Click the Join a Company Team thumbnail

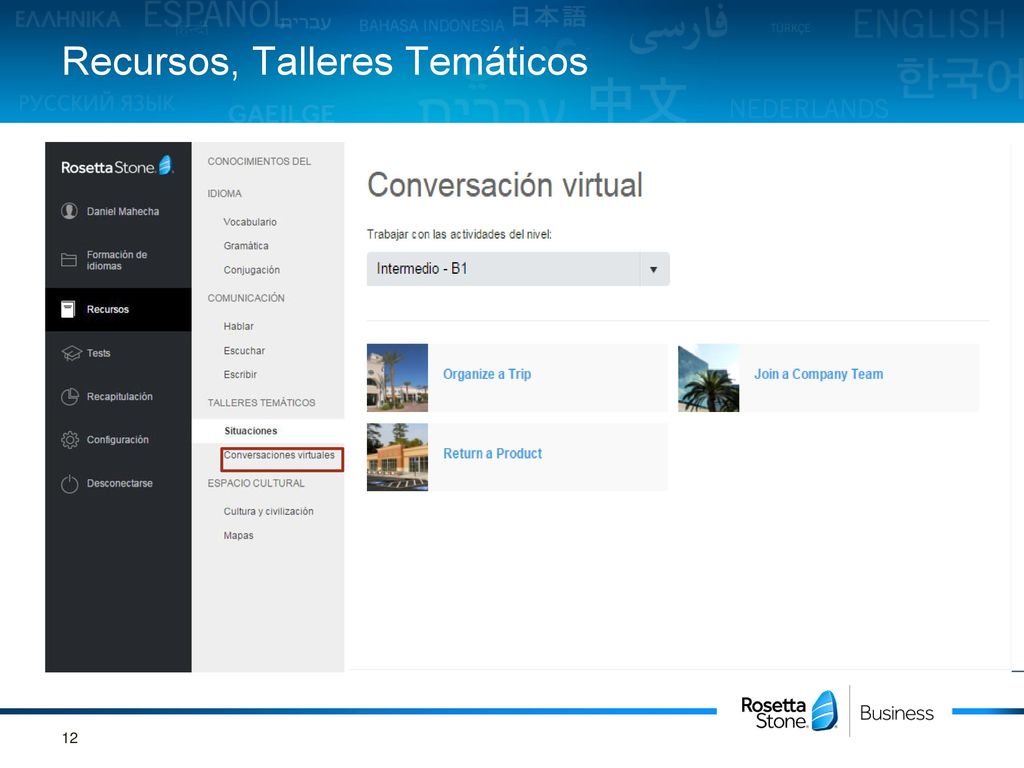(709, 378)
